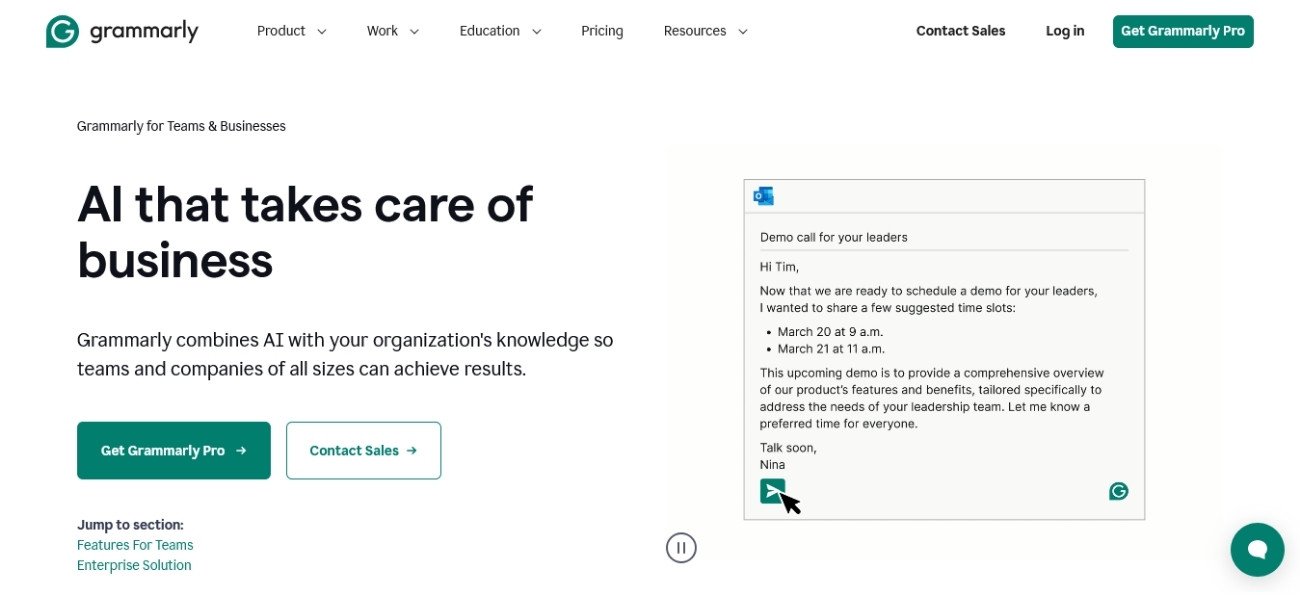
Task: Click the Outlook icon in demo email
Action: [764, 196]
